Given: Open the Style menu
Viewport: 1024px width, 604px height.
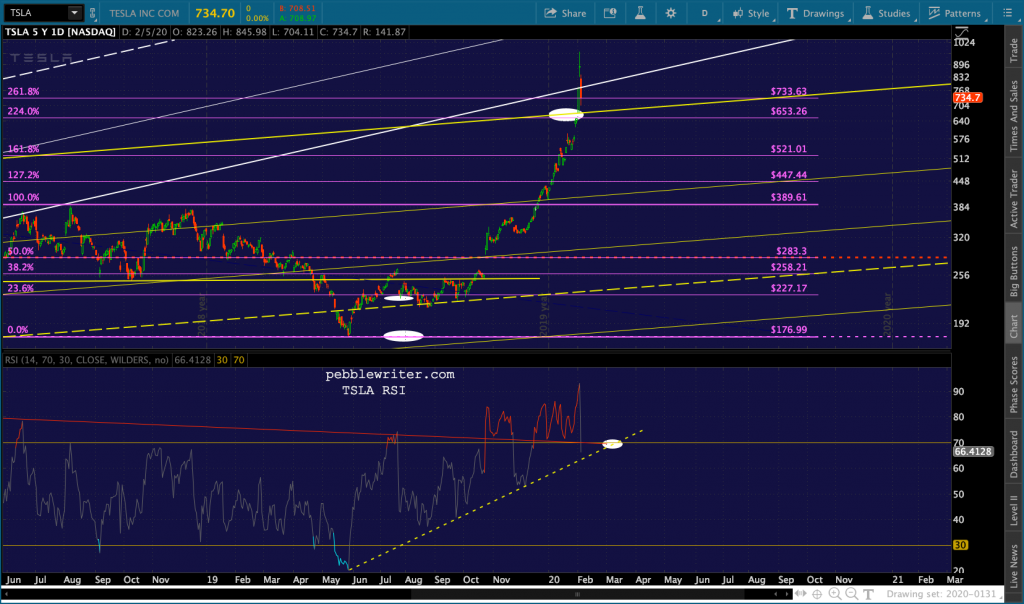Looking at the screenshot, I should tap(751, 13).
